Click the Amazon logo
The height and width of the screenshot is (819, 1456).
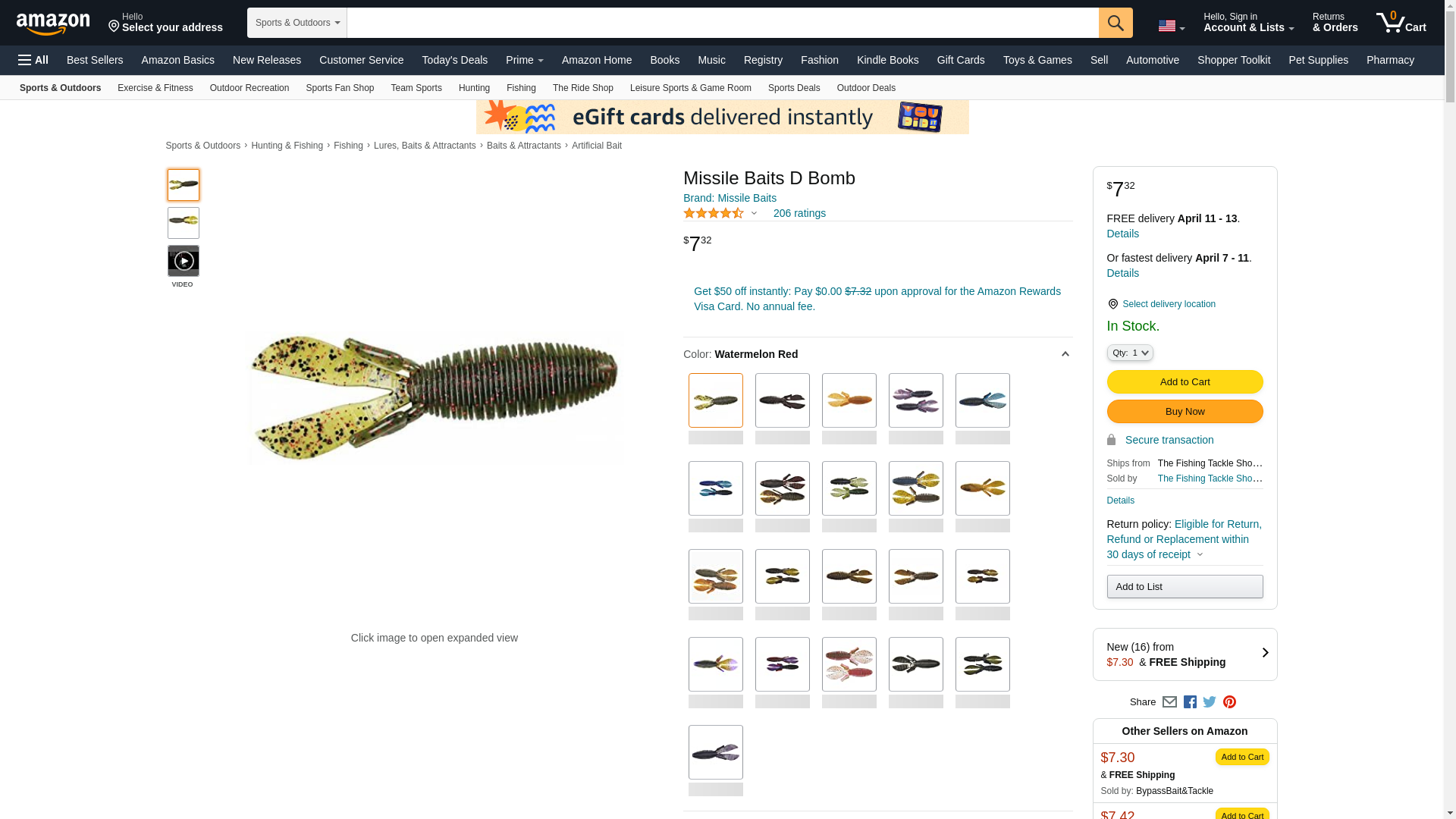coord(53,24)
